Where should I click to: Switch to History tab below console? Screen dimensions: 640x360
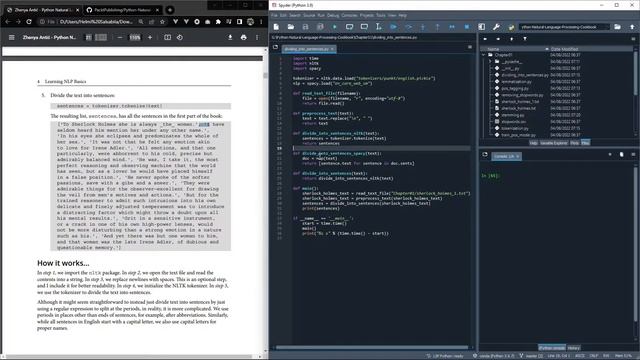573,348
